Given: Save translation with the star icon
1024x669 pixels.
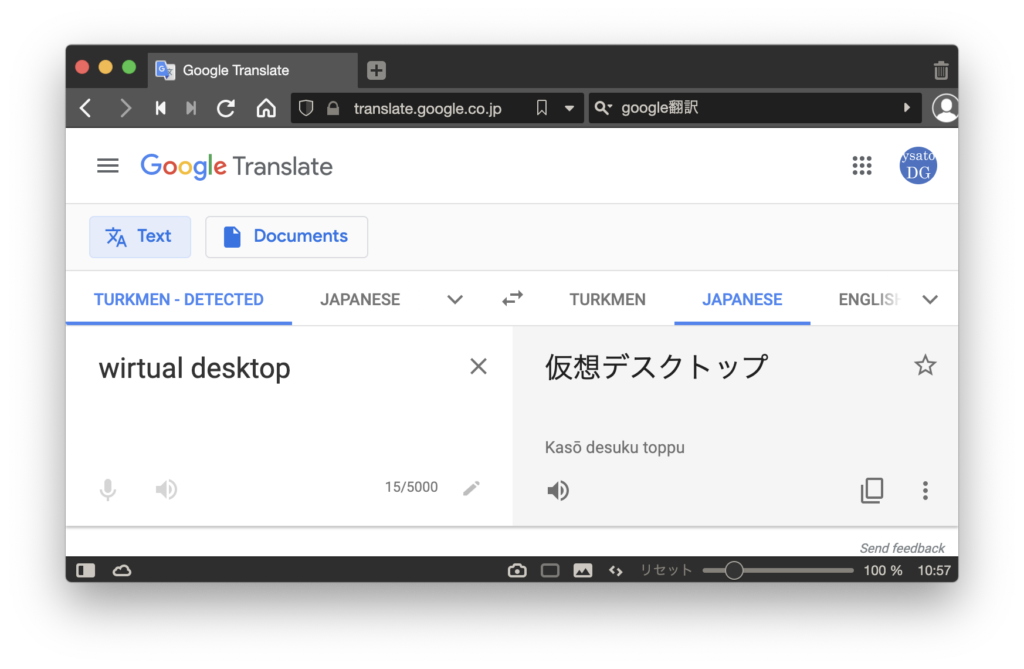Looking at the screenshot, I should pyautogui.click(x=925, y=366).
